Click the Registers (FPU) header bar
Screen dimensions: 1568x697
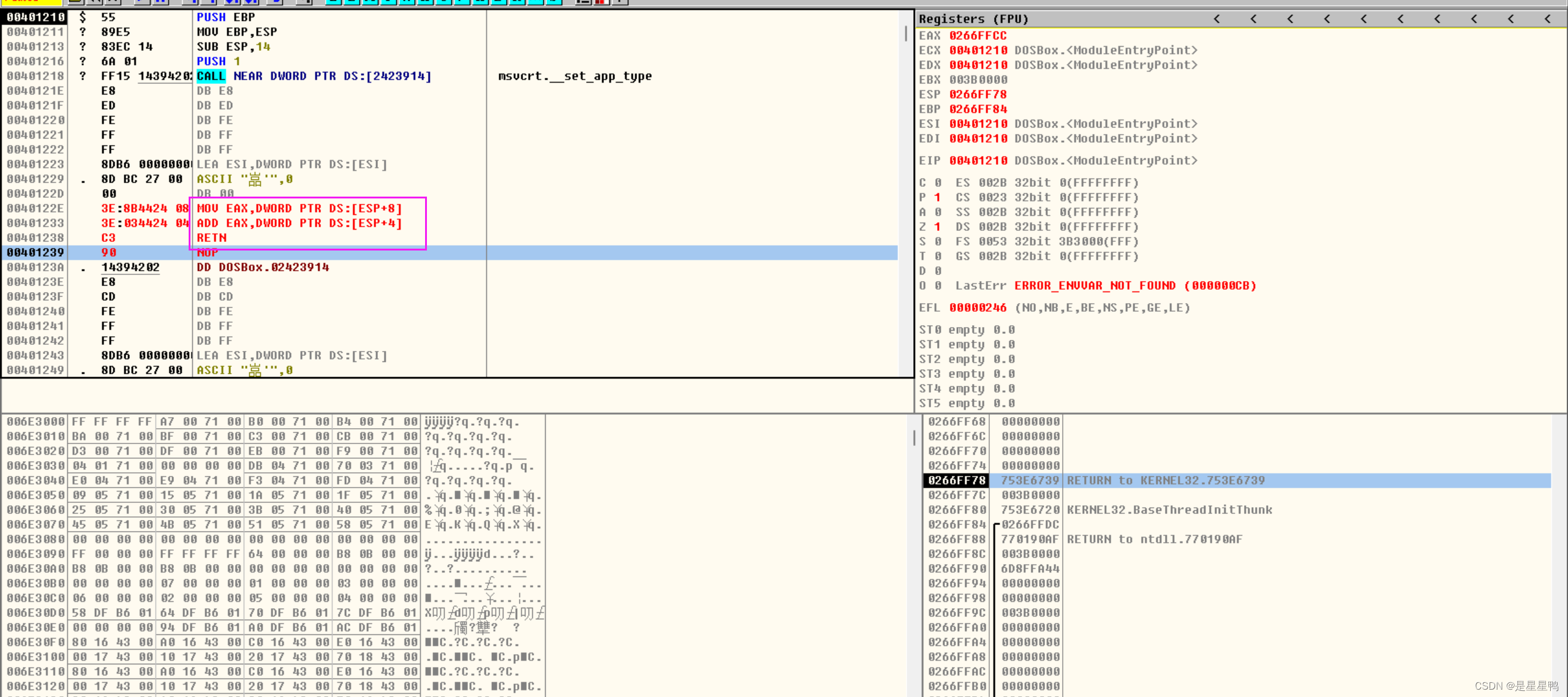coord(974,19)
